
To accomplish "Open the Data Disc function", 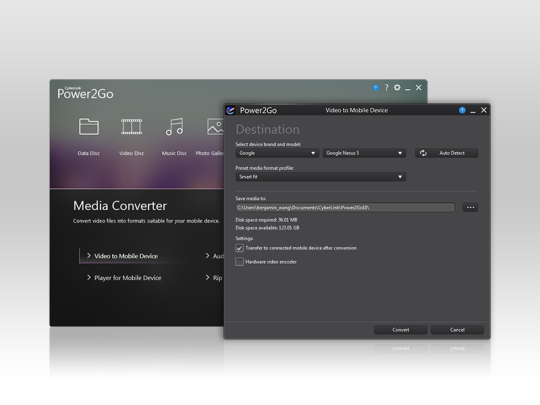I will click(x=89, y=137).
